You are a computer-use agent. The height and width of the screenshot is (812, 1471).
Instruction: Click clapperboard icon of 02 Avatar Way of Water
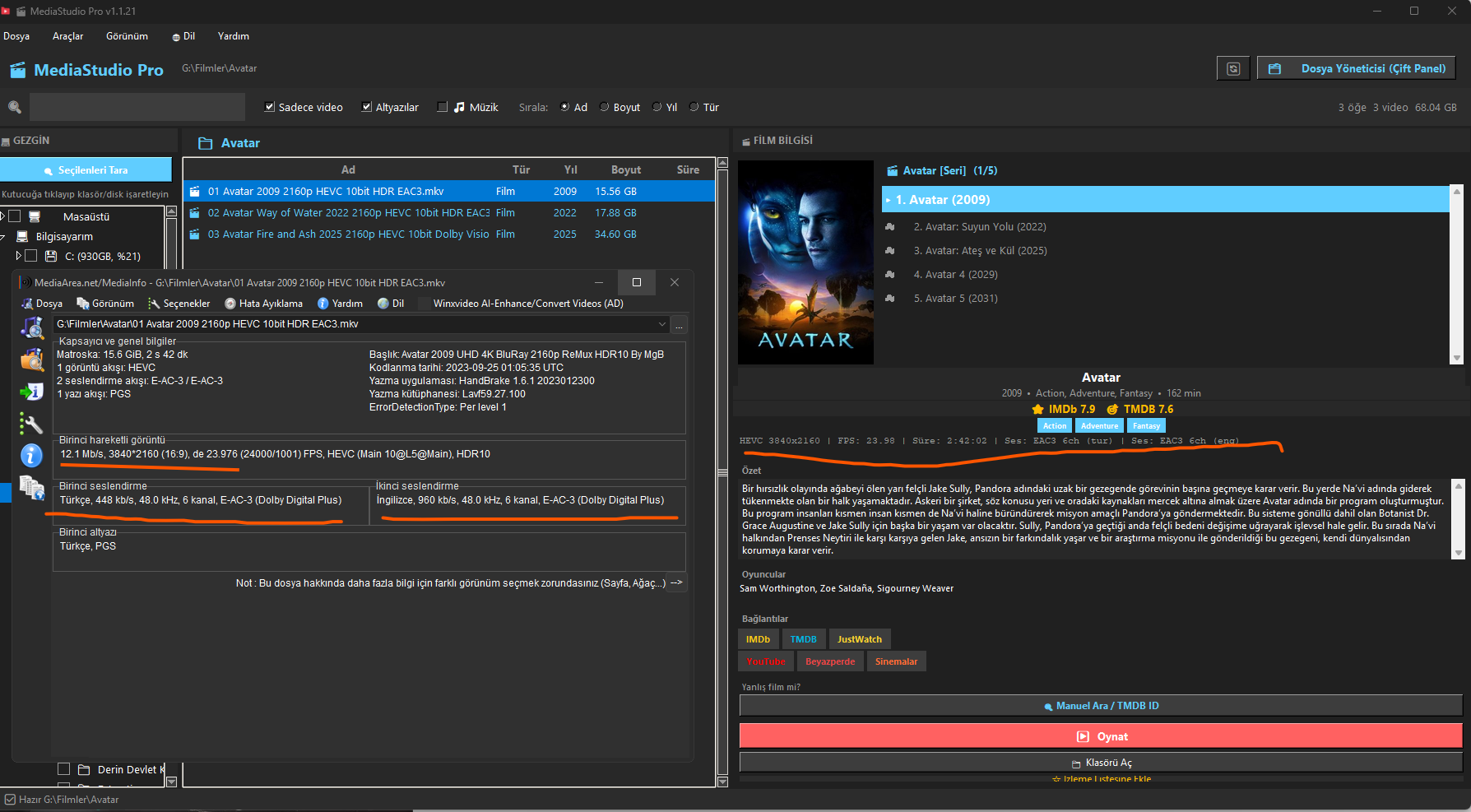click(x=195, y=213)
